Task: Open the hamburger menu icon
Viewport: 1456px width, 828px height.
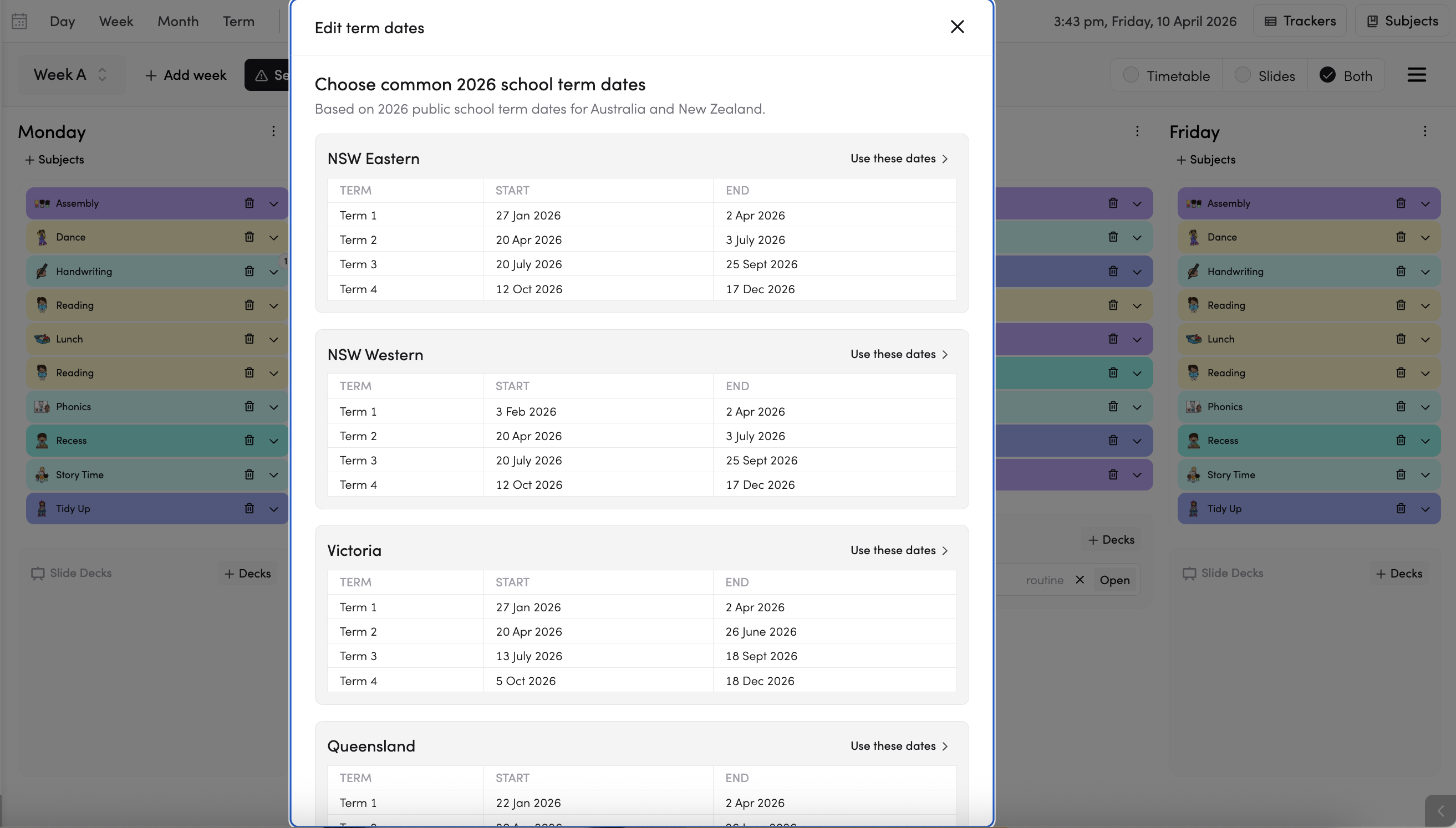Action: point(1416,75)
